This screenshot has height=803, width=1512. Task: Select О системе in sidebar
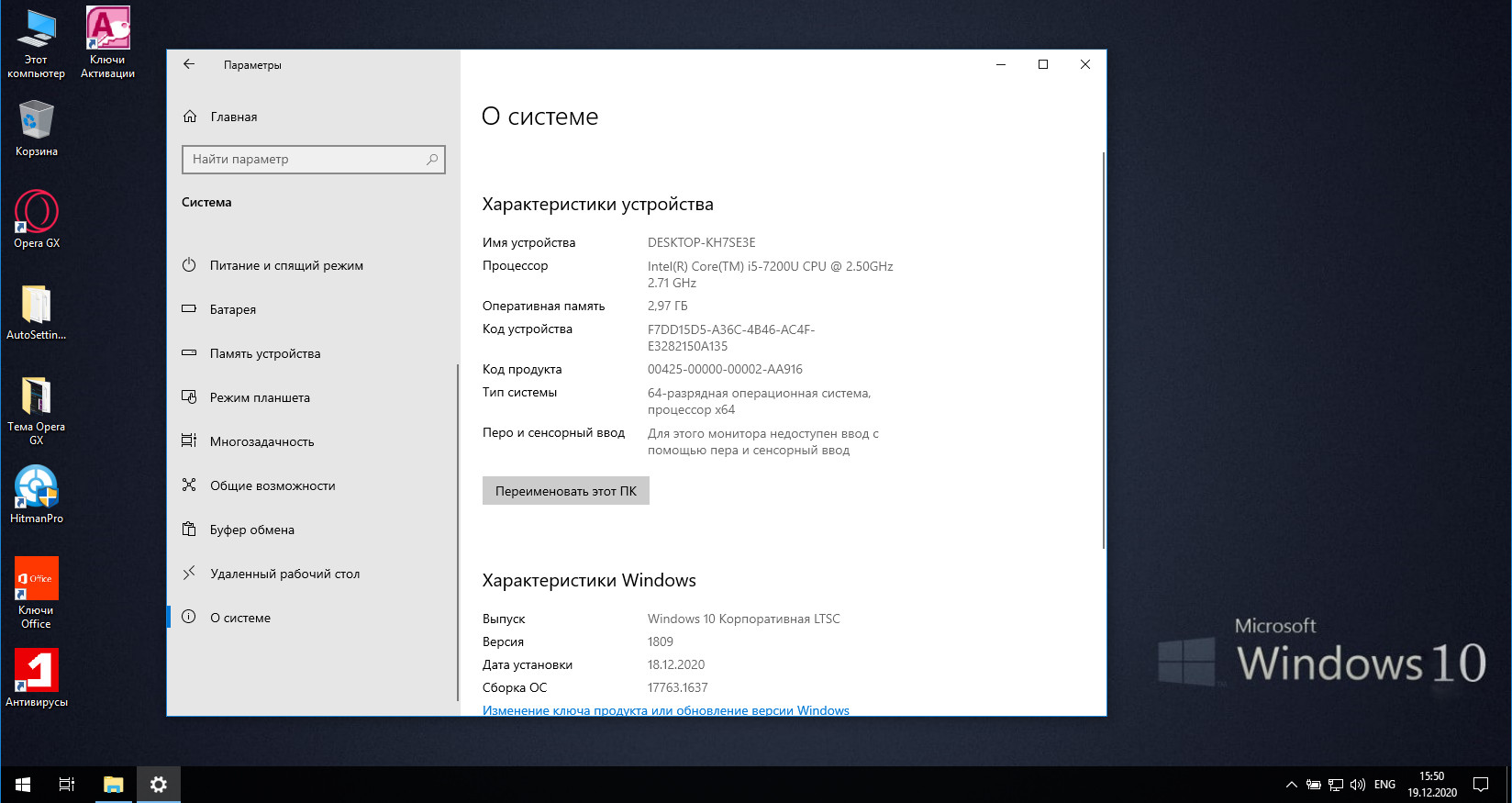(x=312, y=618)
